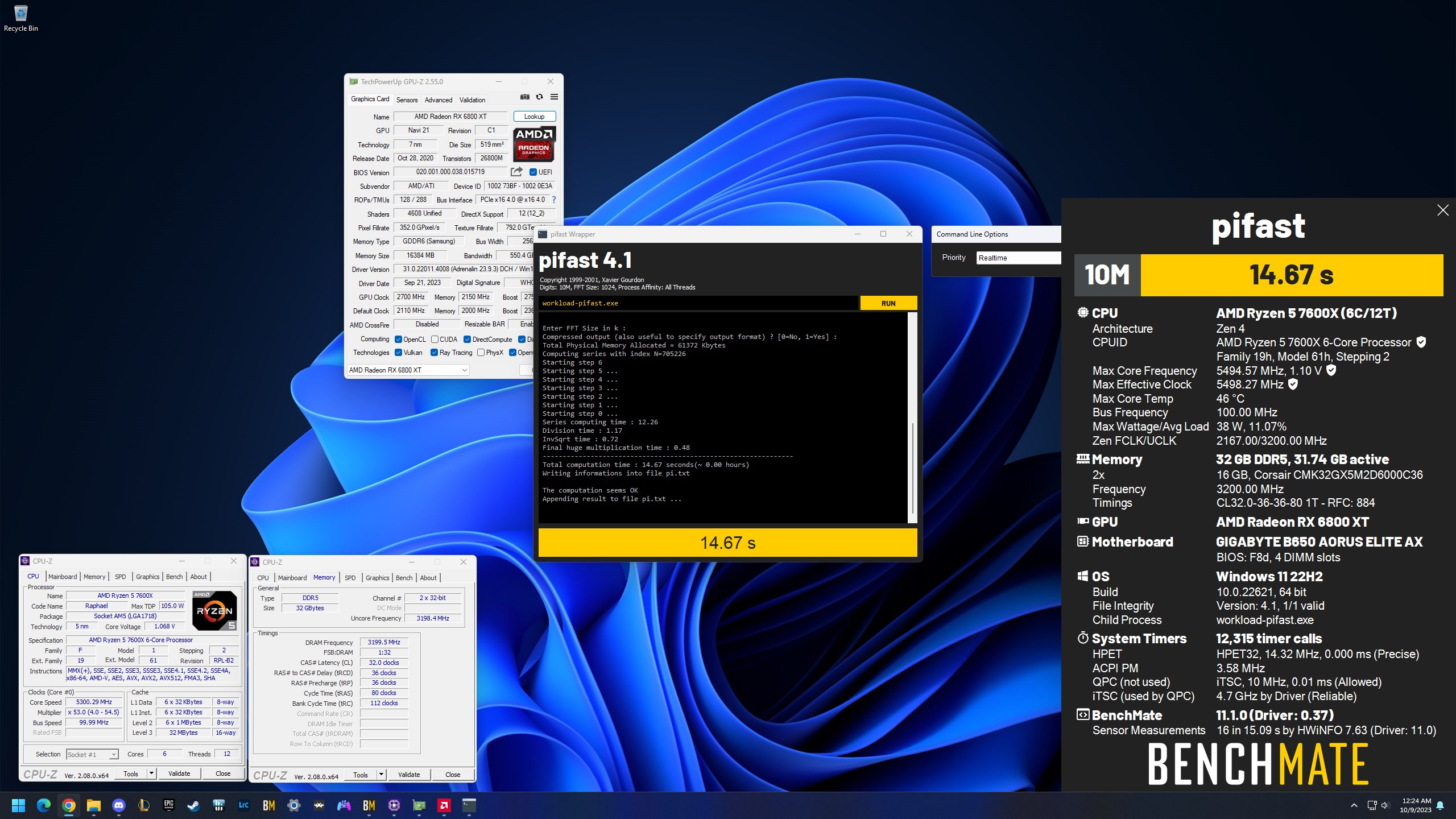This screenshot has width=1456, height=819.
Task: Click Tools dropdown arrow in CPU-Z processor window
Action: [x=151, y=773]
